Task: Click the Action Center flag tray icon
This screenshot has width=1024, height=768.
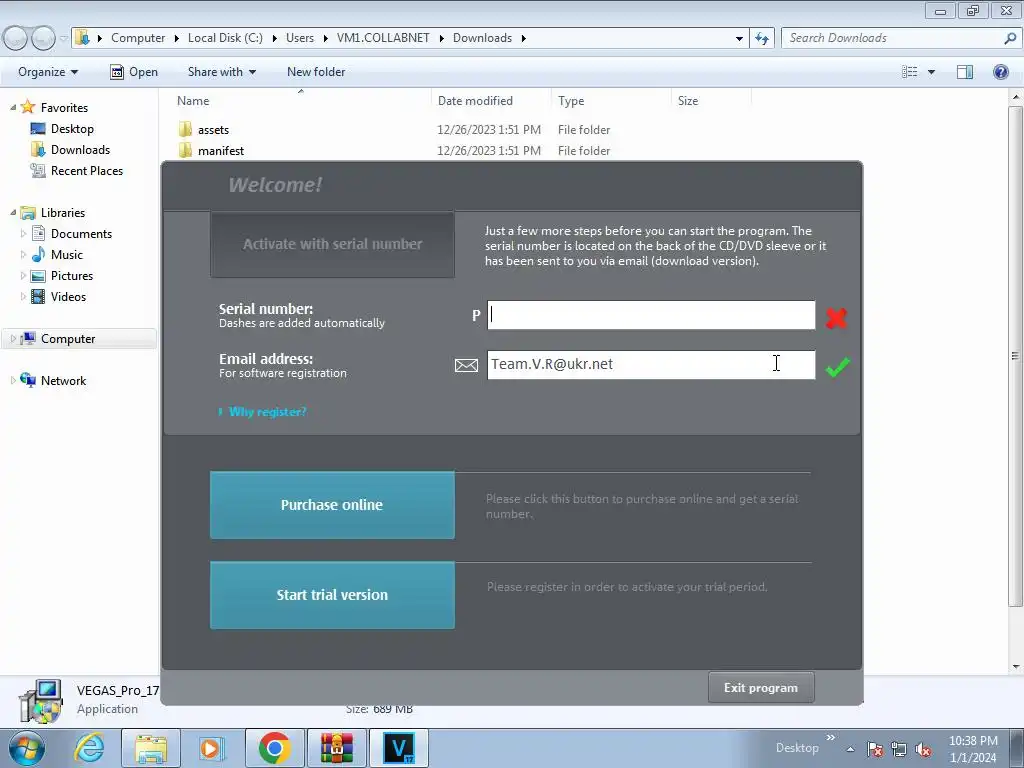Action: point(875,749)
